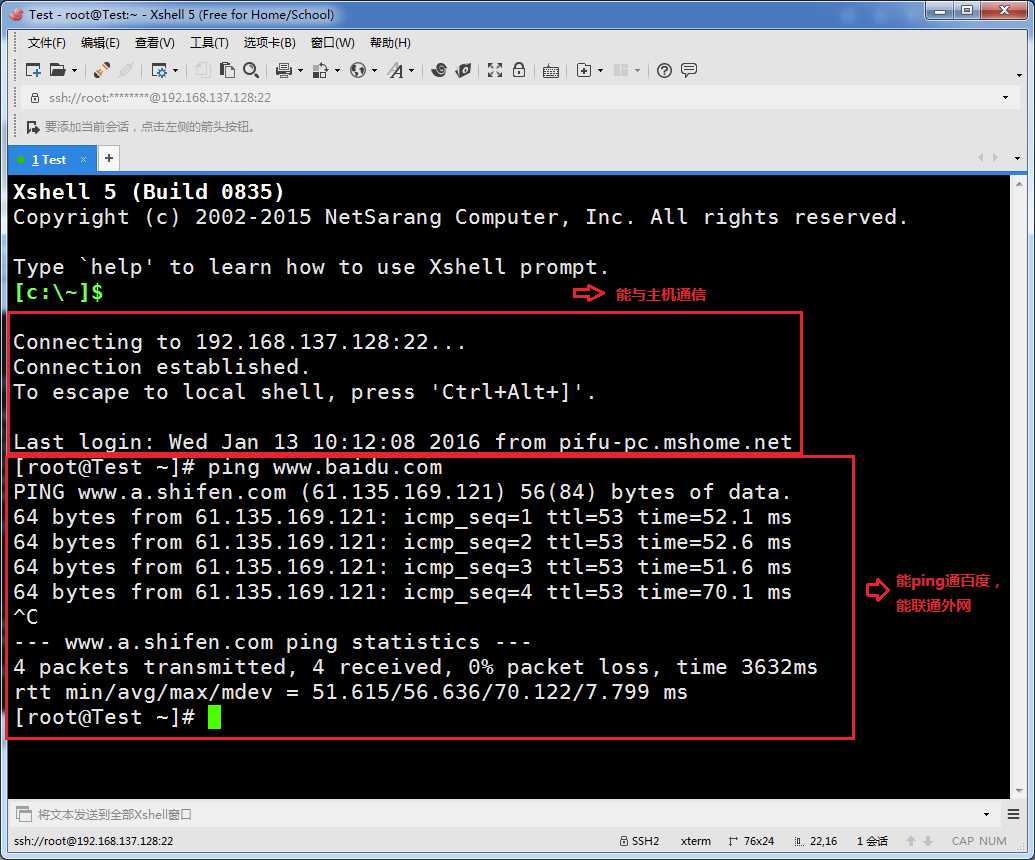Click the New tab plus-page icon

click(584, 70)
